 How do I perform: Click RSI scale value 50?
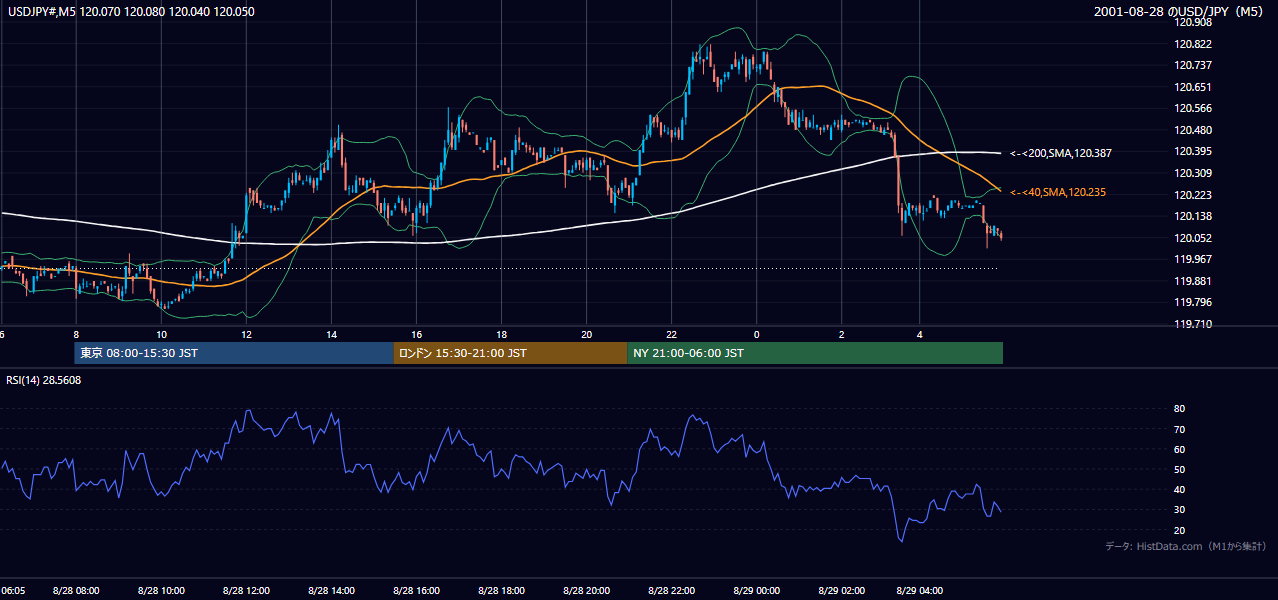coord(1180,469)
